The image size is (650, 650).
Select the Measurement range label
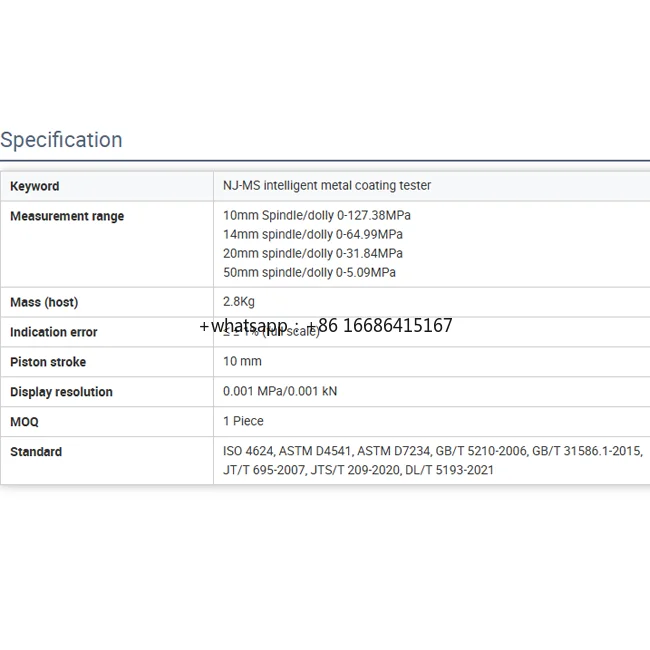point(67,216)
